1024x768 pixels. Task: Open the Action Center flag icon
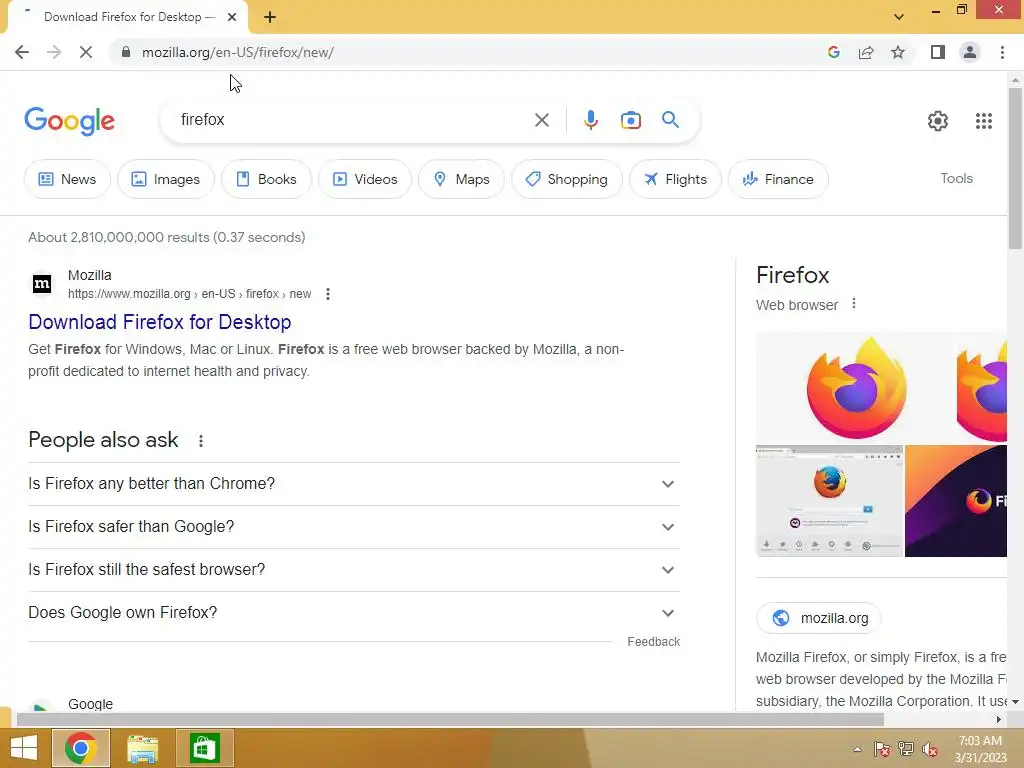click(881, 749)
